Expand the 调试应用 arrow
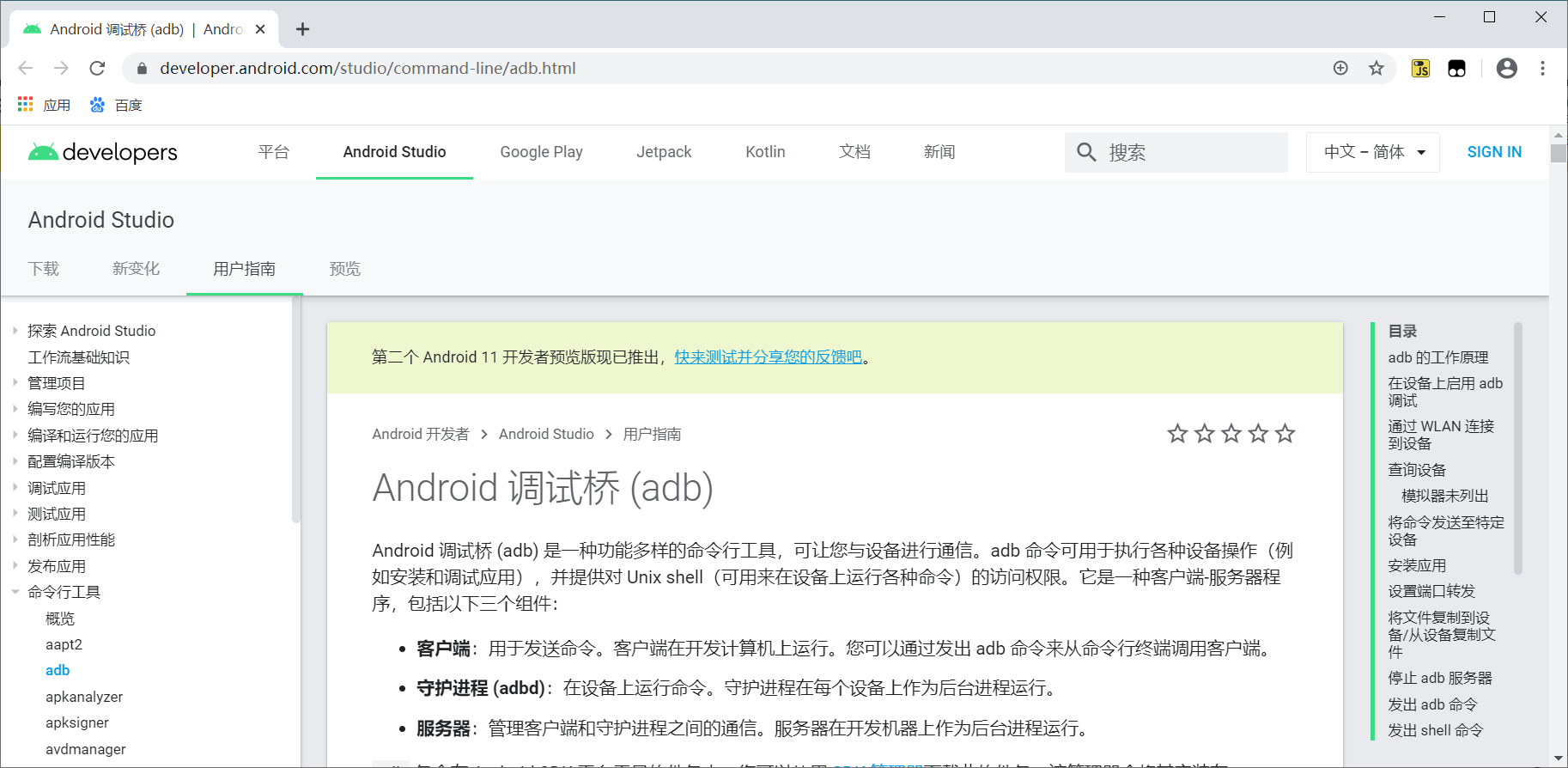Screen dimensions: 1568x768 [15, 488]
